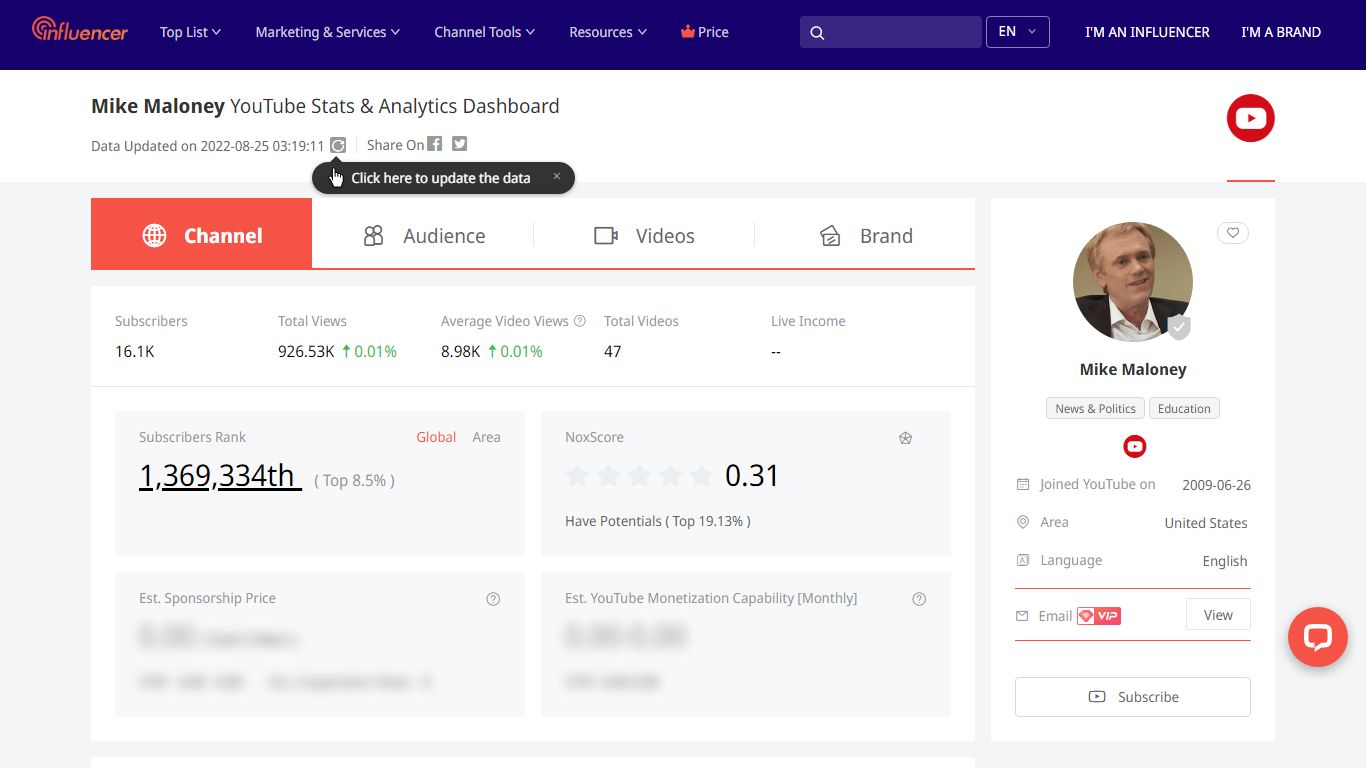Click the 926.53K total views value
This screenshot has width=1366, height=768.
point(306,352)
